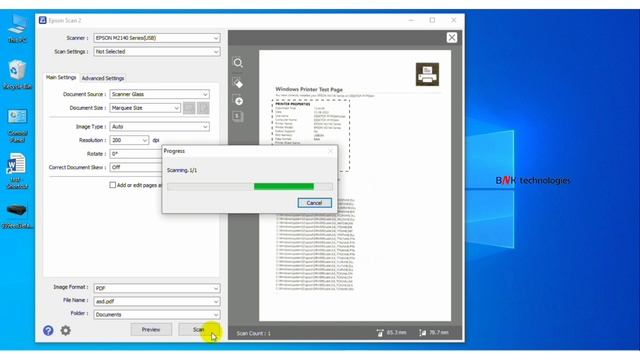This screenshot has width=640, height=360.
Task: Open the Scanner dropdown showing EPSON M2140
Action: coord(157,38)
